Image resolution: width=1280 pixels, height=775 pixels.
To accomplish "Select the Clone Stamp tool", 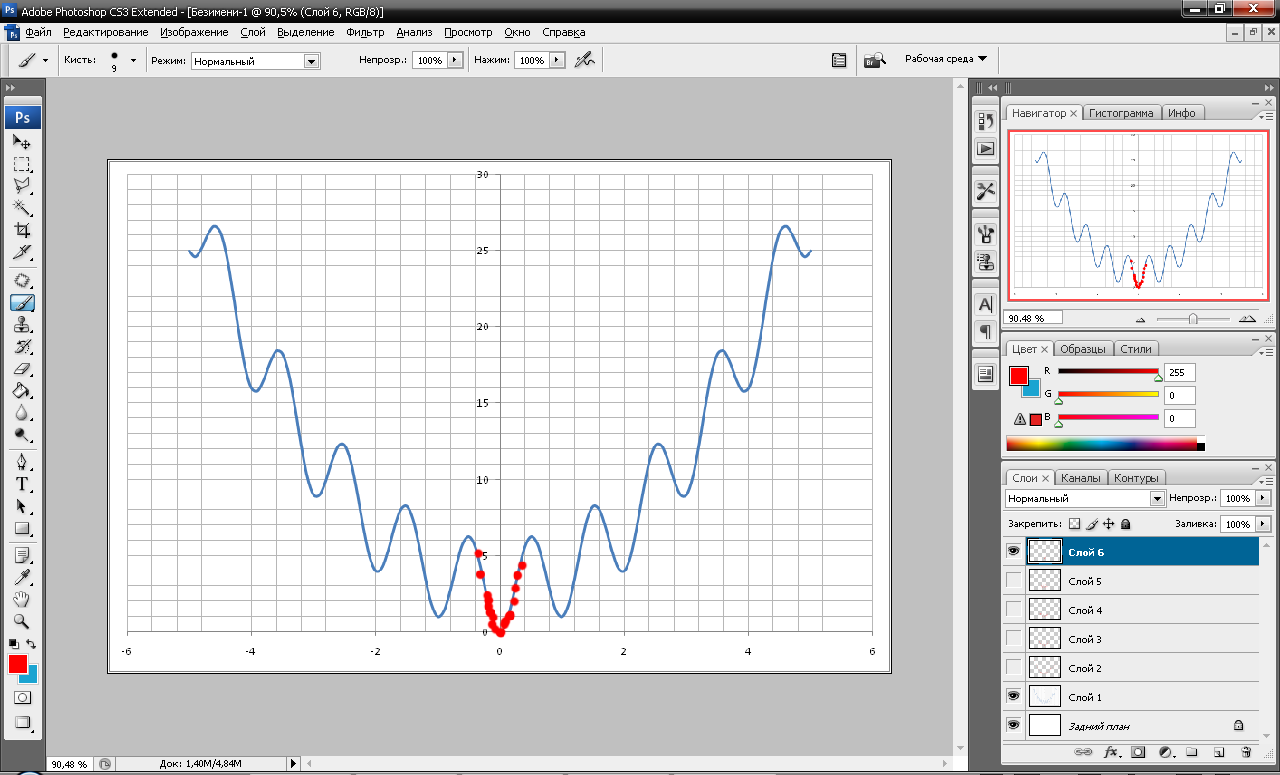I will pyautogui.click(x=22, y=325).
